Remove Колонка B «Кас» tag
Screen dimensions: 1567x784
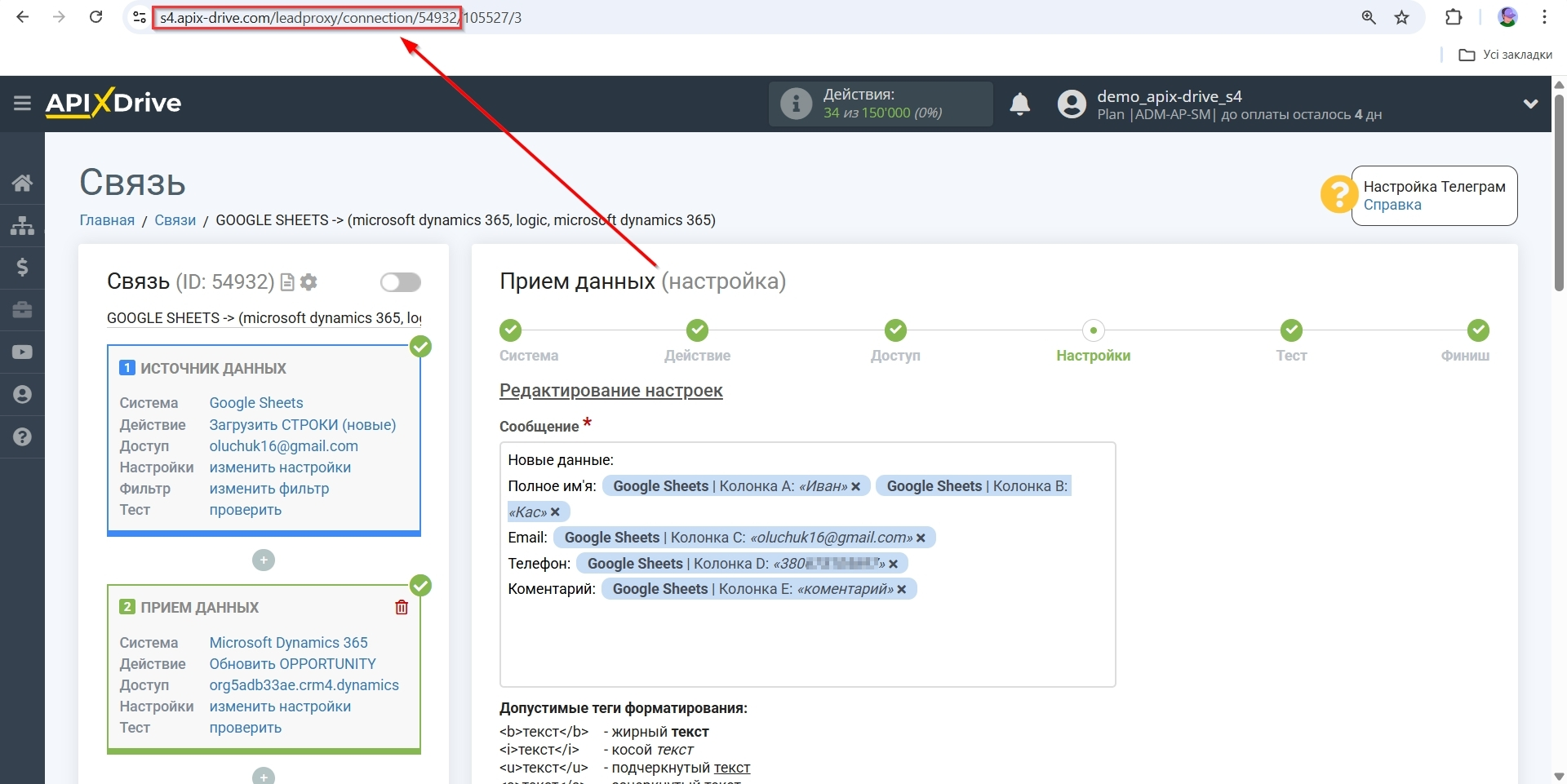555,512
